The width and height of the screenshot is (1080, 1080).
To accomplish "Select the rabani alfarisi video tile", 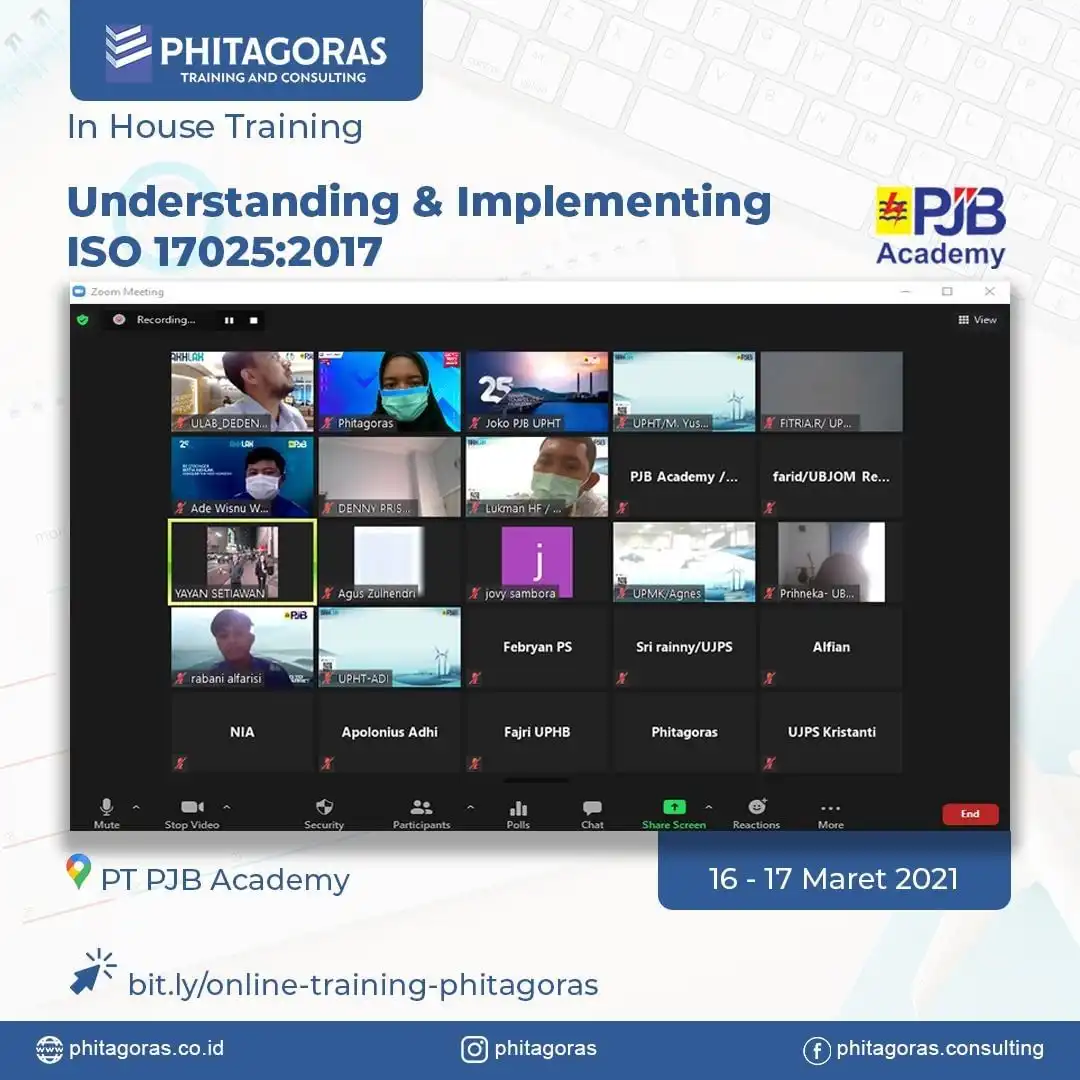I will 242,647.
